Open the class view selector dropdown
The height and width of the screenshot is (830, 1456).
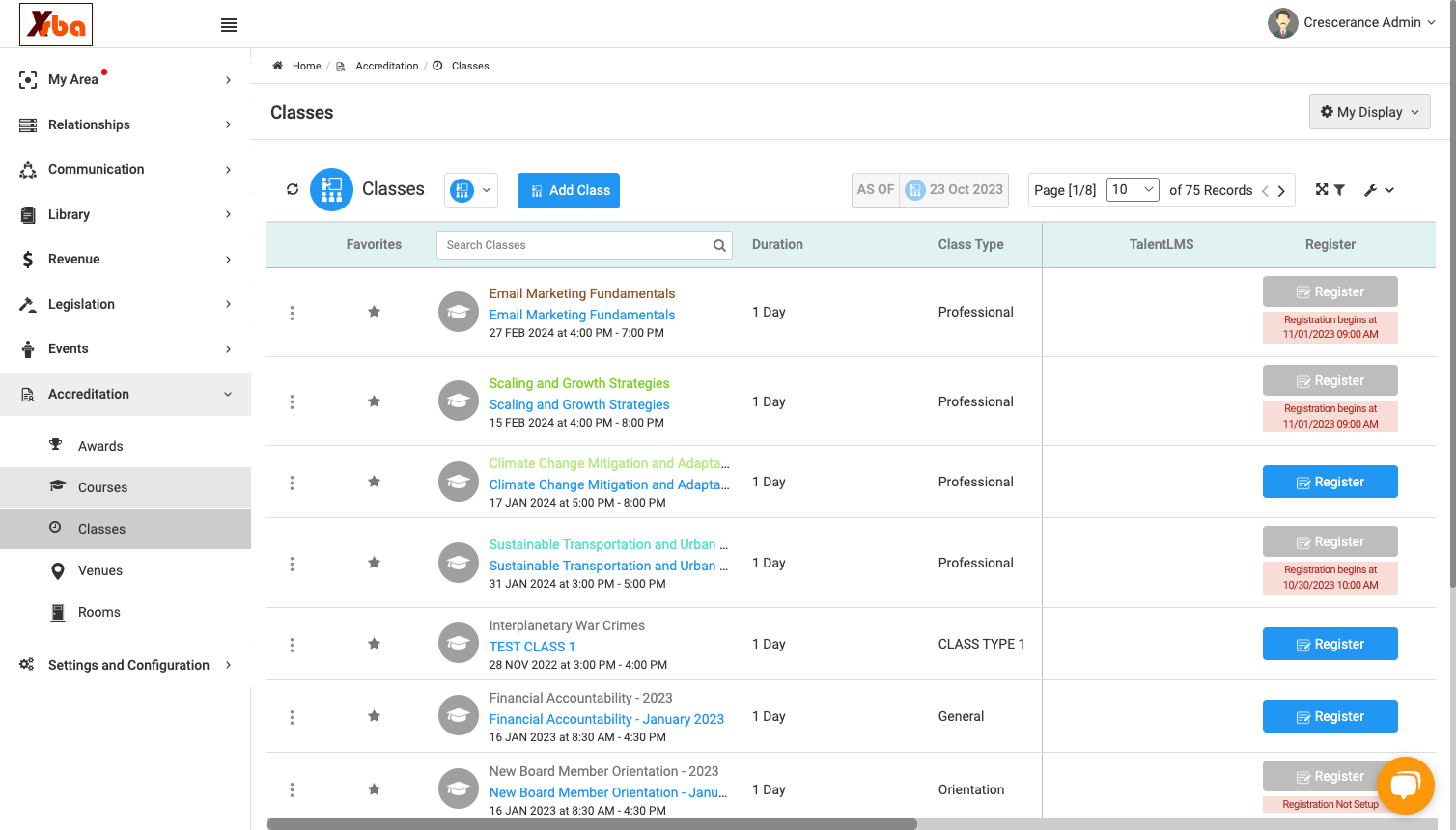471,190
